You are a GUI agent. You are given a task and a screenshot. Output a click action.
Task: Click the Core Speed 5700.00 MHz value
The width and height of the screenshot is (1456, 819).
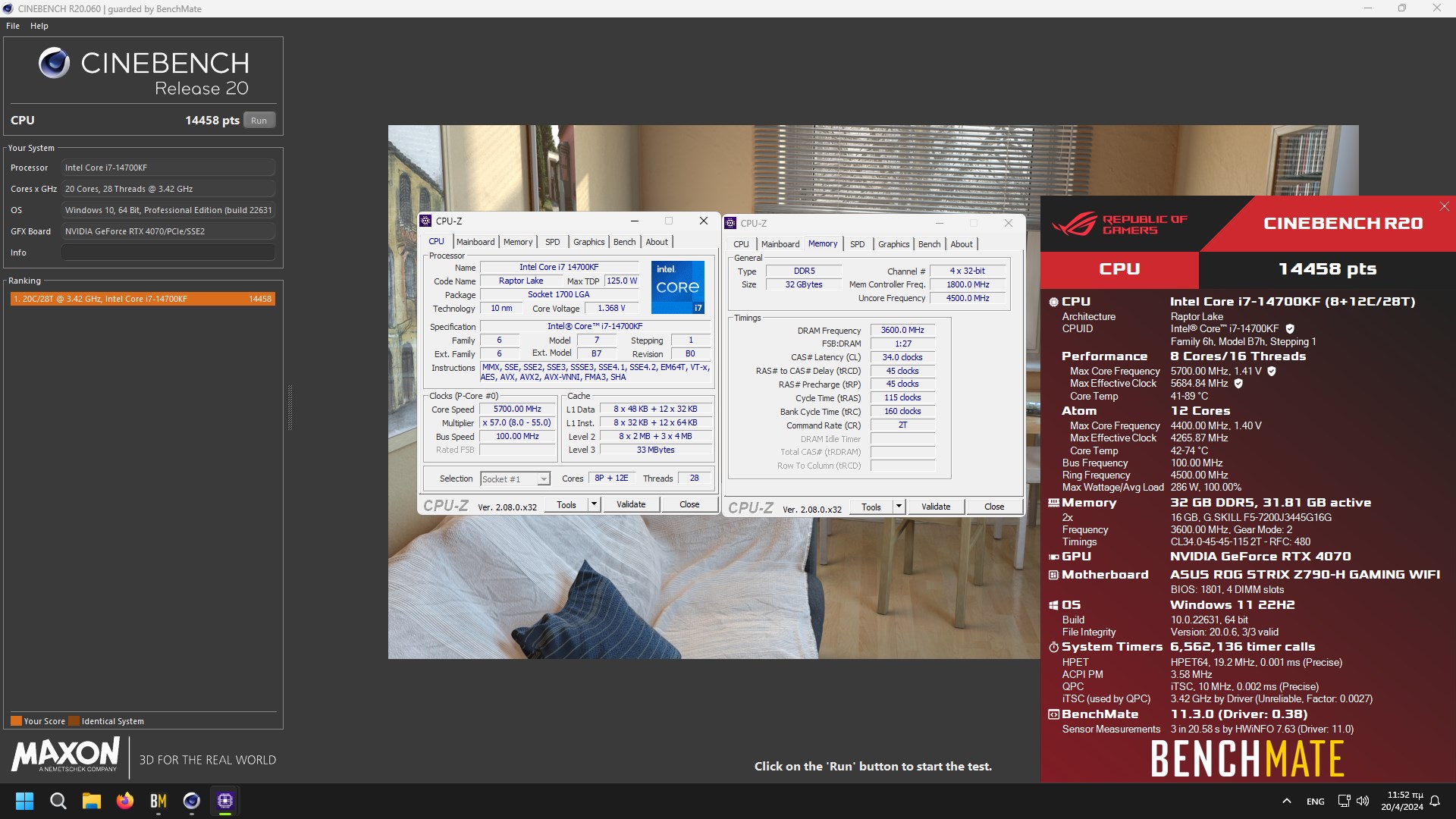(x=518, y=409)
